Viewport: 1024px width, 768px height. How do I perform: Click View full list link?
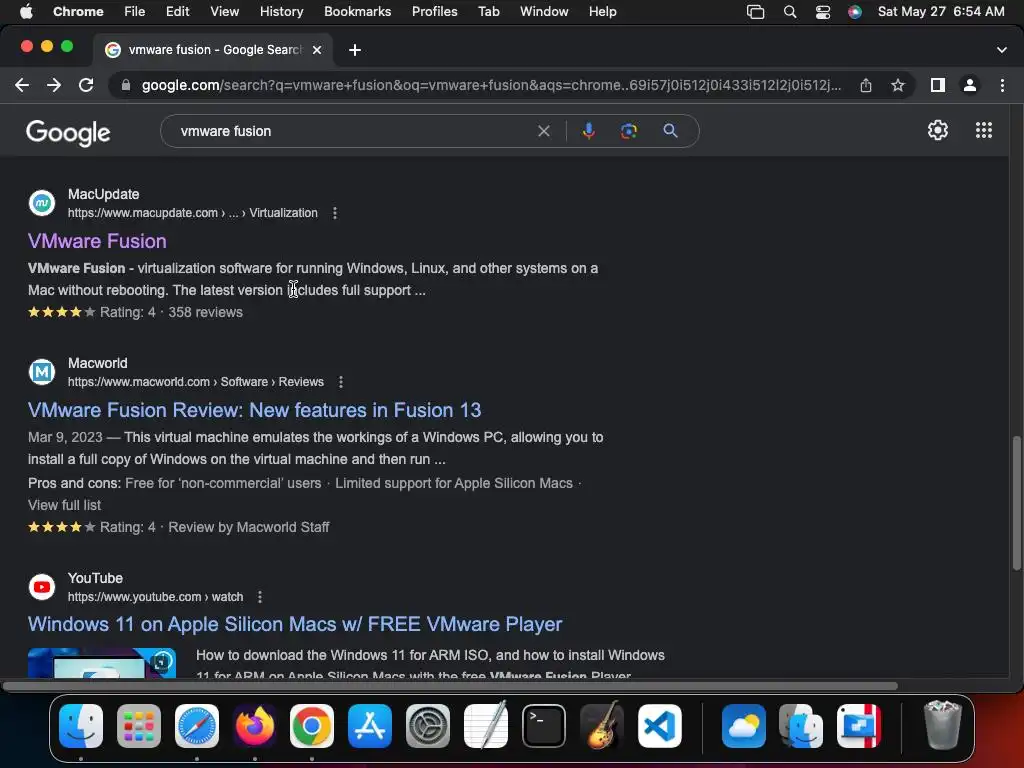pos(65,505)
